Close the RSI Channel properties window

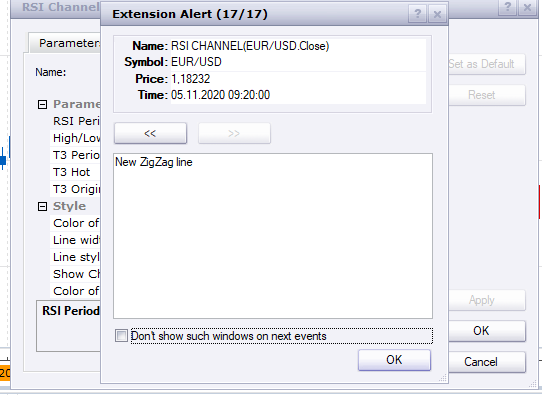point(527,7)
